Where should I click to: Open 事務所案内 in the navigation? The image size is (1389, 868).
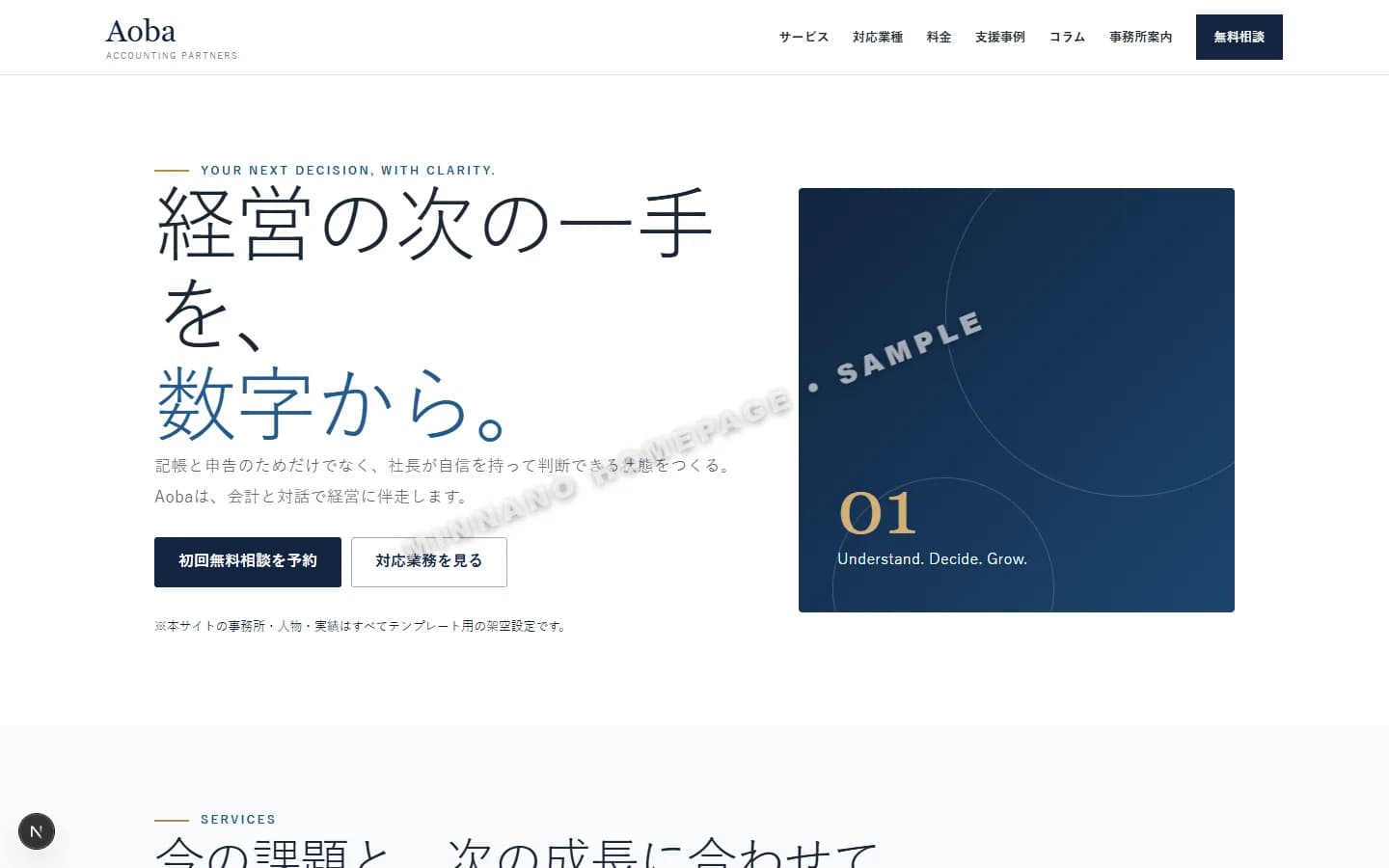tap(1140, 37)
